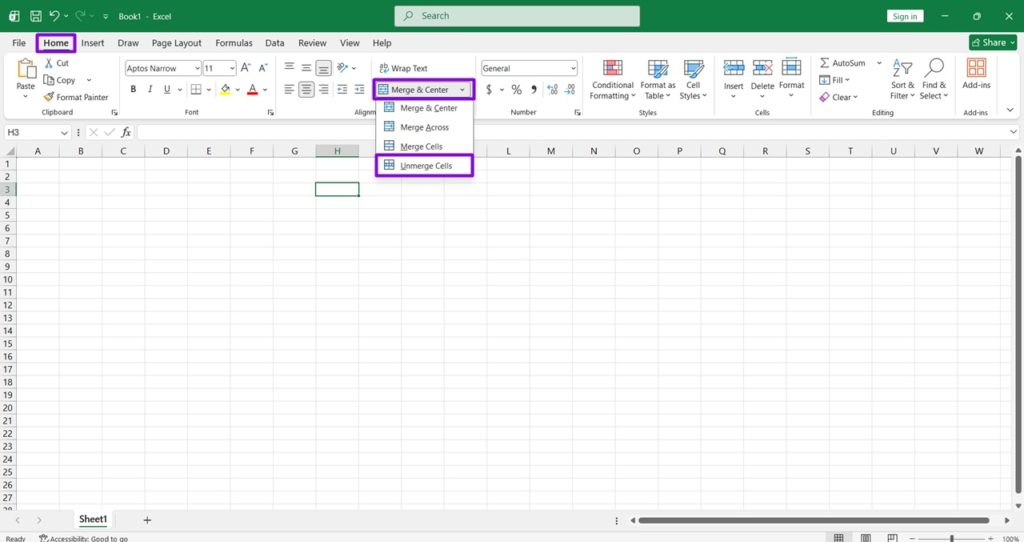
Task: Toggle Bold formatting
Action: (x=133, y=89)
